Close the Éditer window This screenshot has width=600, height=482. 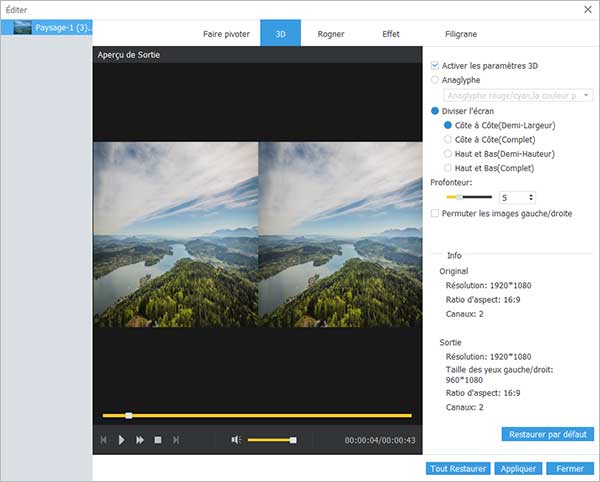click(x=585, y=9)
